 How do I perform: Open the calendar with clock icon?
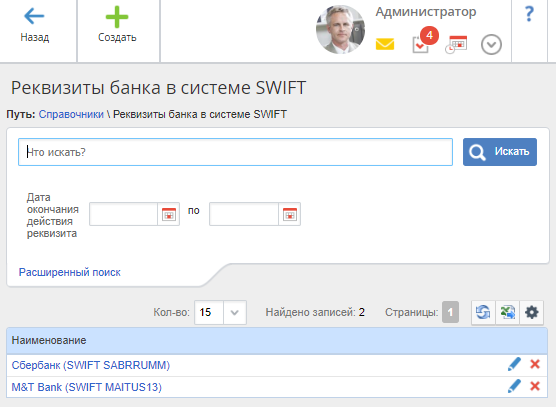click(456, 44)
